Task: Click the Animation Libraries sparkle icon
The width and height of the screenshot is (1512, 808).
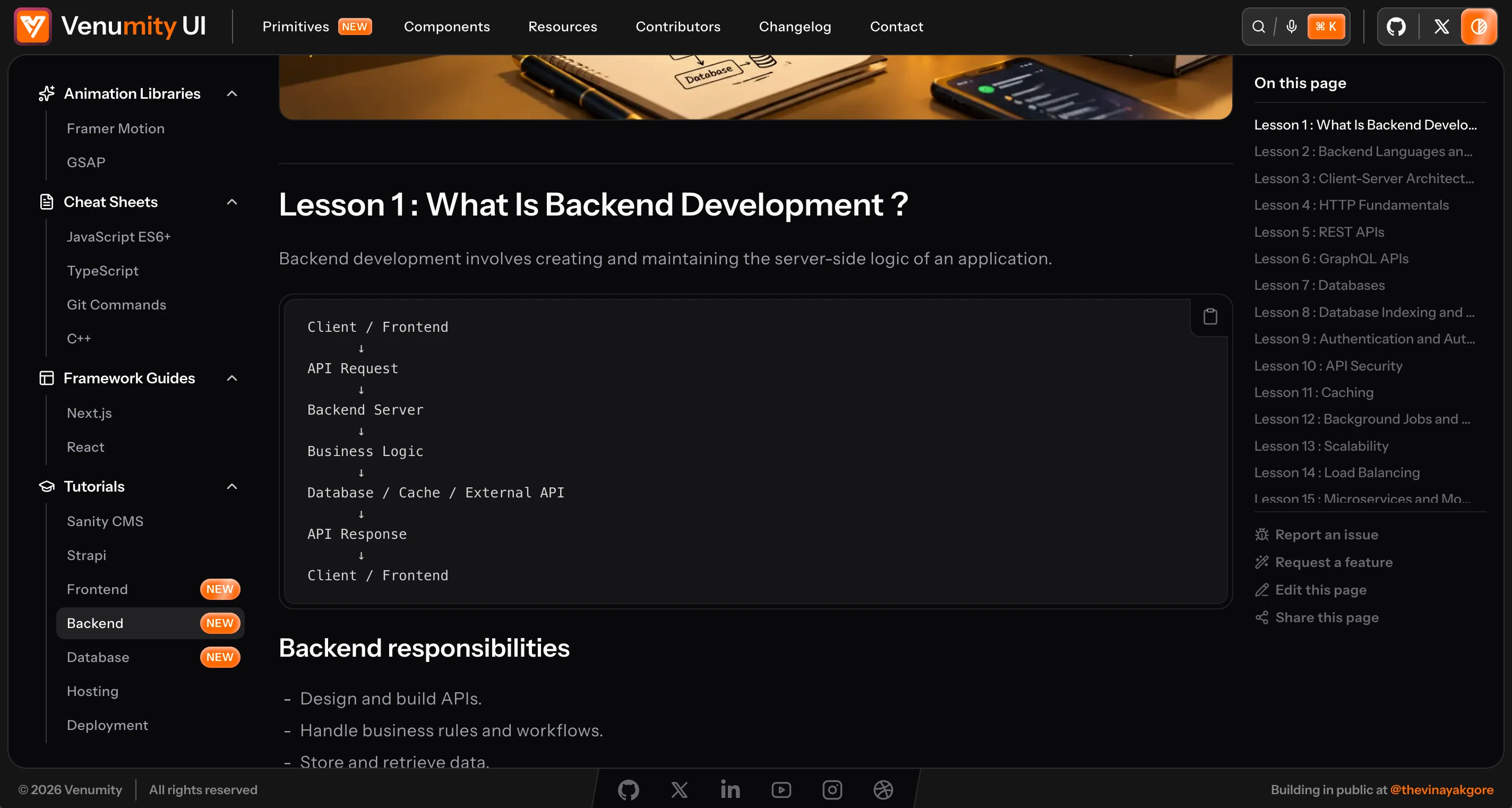Action: click(46, 93)
